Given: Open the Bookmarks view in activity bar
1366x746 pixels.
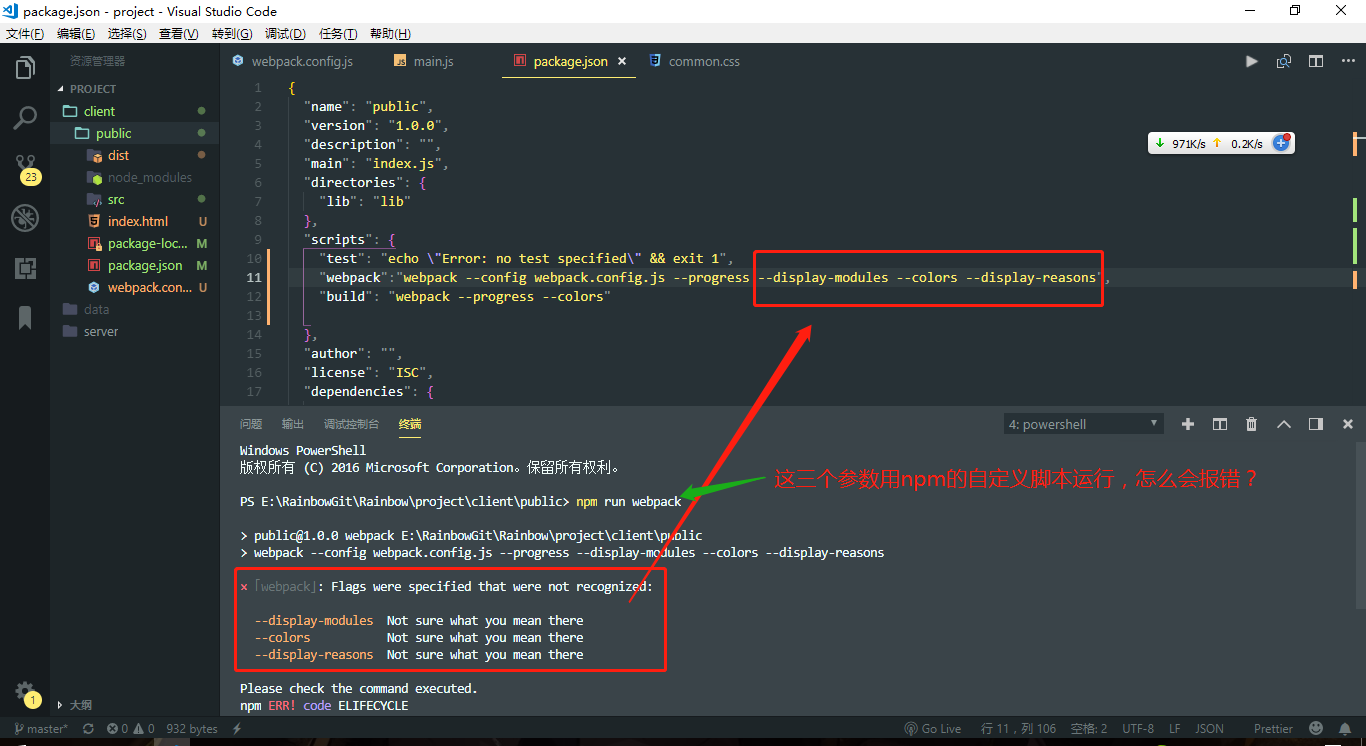Looking at the screenshot, I should 25,318.
